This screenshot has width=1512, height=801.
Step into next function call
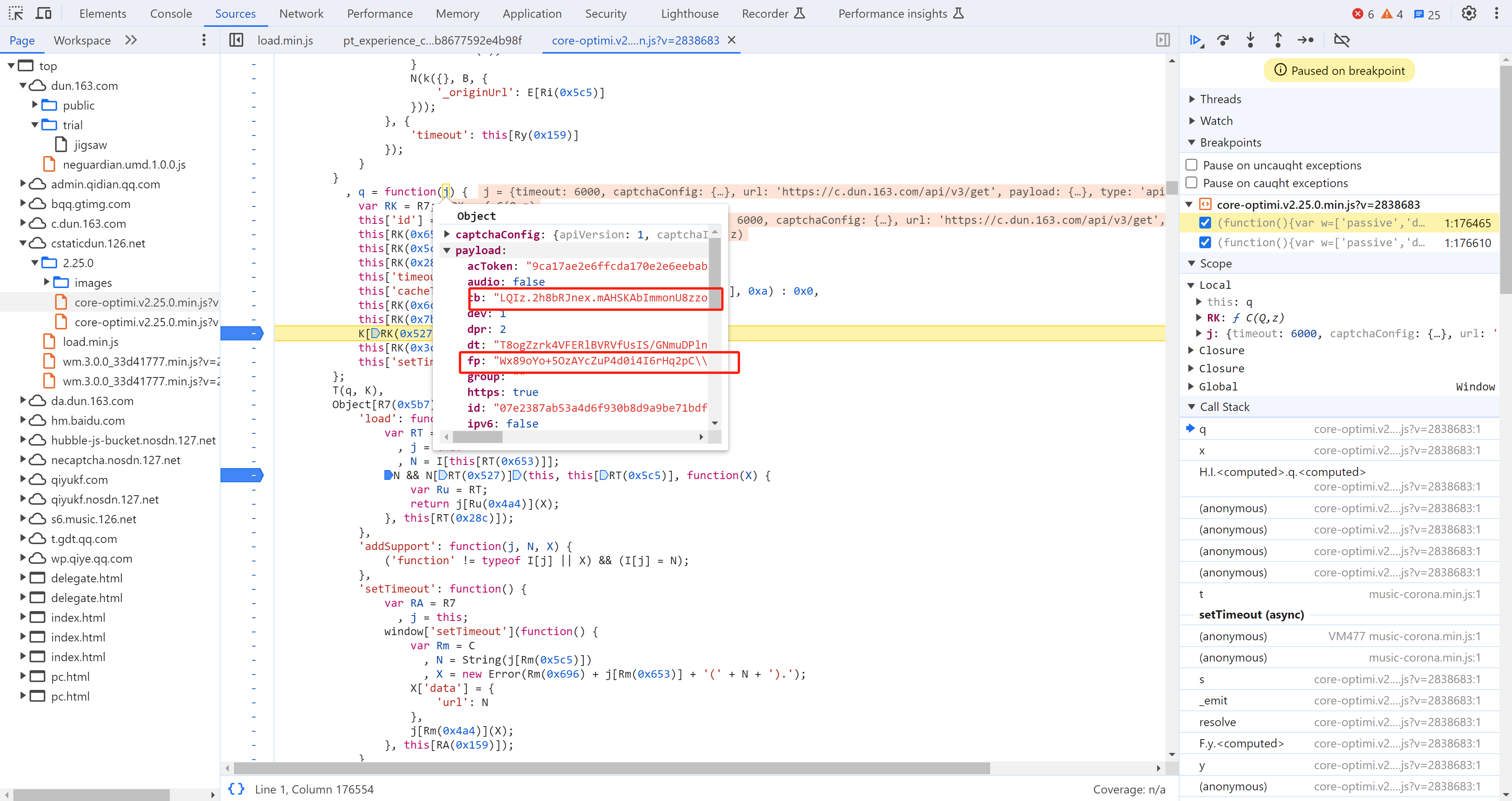point(1250,40)
